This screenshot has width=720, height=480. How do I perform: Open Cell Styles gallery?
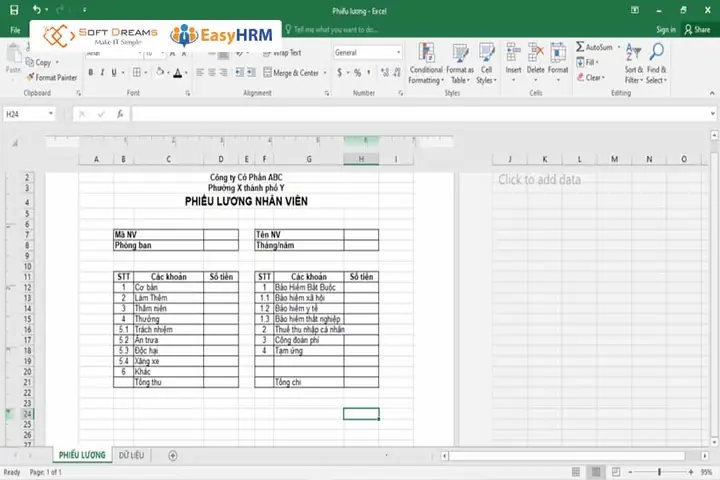tap(486, 63)
